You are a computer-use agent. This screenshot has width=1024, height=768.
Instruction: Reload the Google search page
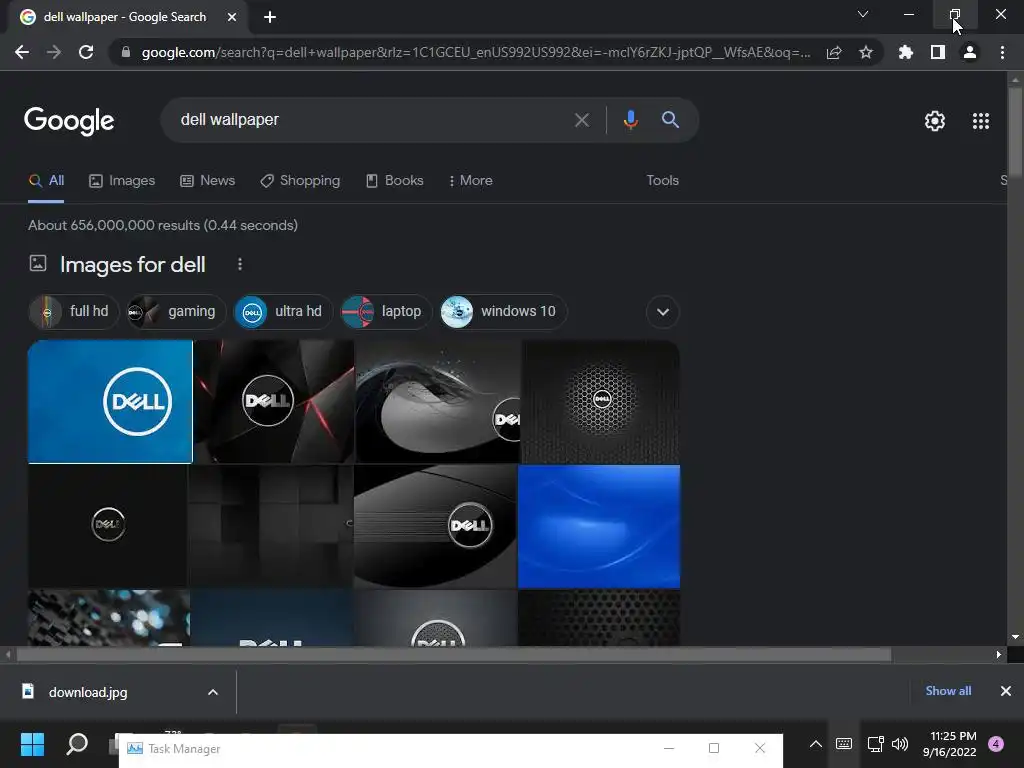coord(86,52)
